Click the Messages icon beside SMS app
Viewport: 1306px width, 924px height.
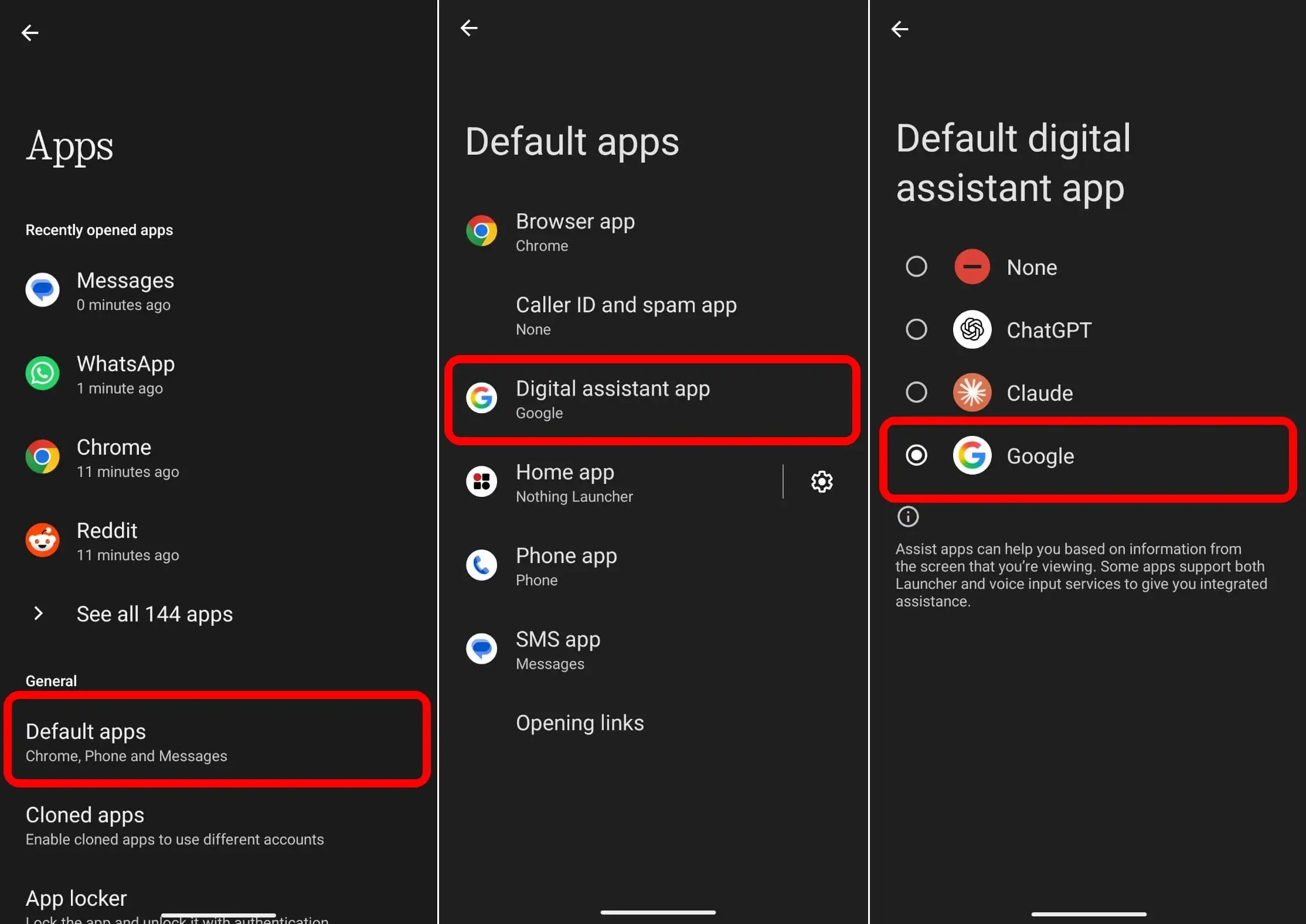(x=481, y=649)
